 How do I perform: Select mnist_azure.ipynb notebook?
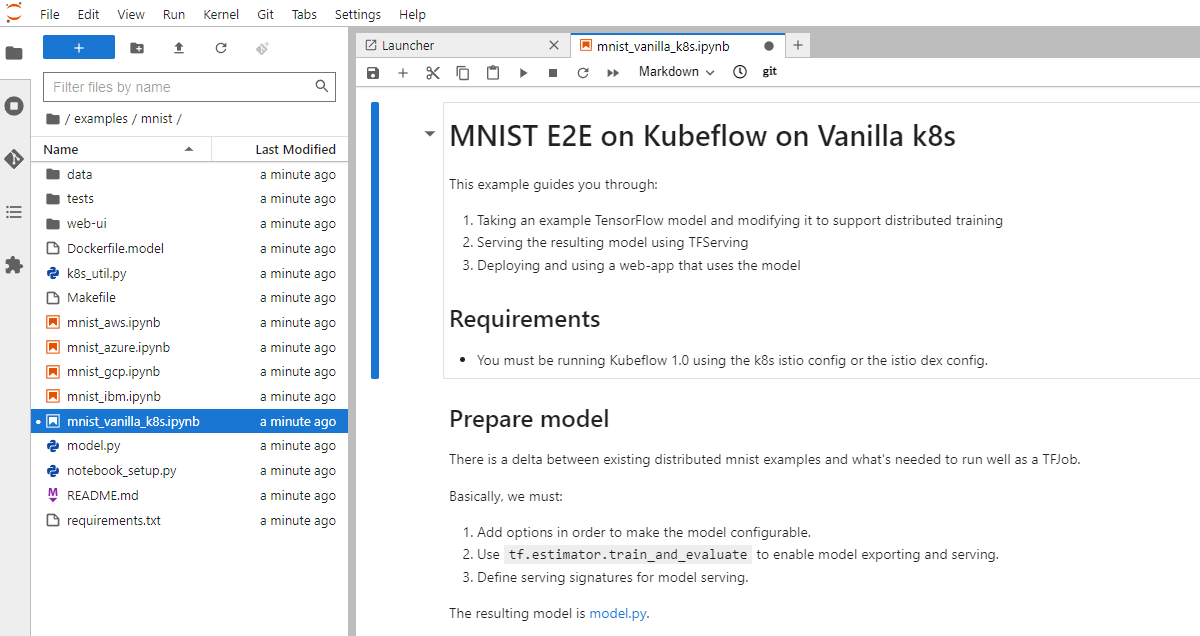point(190,347)
